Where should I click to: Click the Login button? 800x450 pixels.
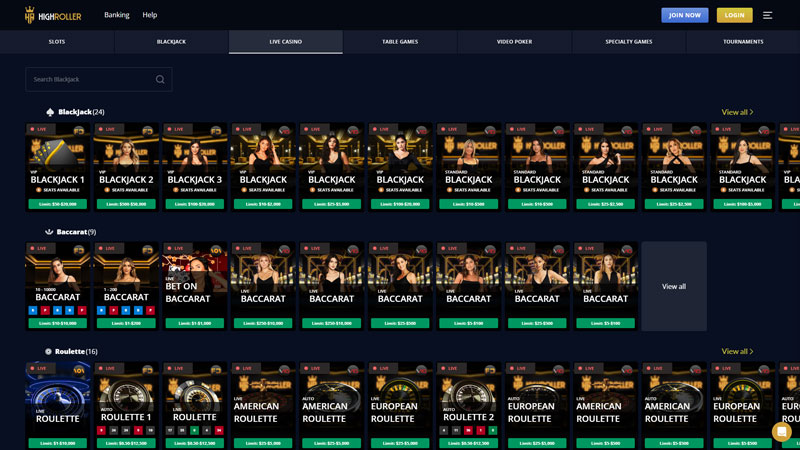coord(734,15)
